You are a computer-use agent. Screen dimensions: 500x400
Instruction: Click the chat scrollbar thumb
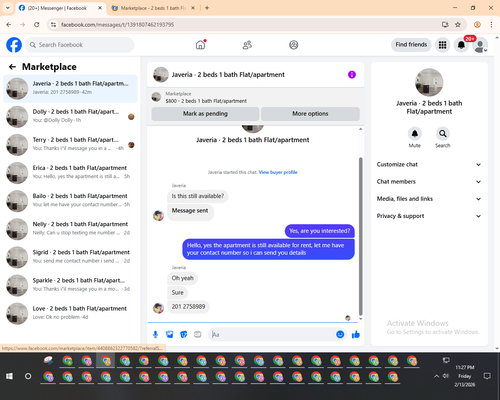pyautogui.click(x=360, y=237)
